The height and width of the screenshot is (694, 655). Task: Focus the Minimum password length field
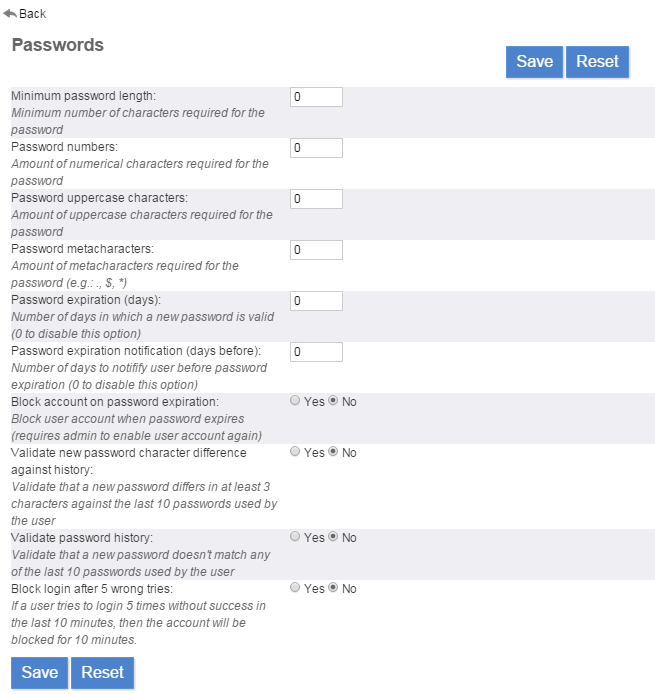[316, 97]
